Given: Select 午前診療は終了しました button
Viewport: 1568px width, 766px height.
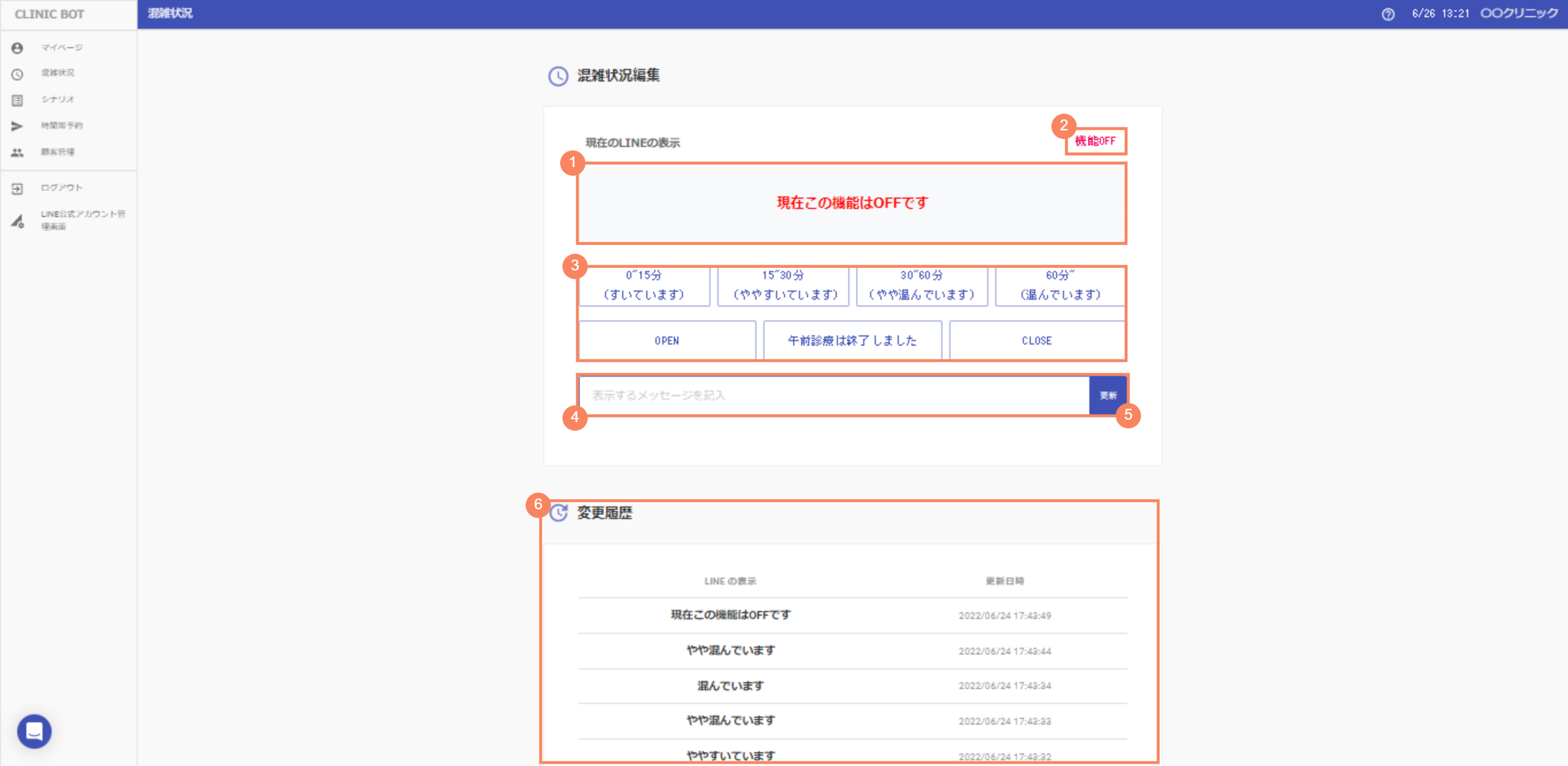Looking at the screenshot, I should point(852,341).
